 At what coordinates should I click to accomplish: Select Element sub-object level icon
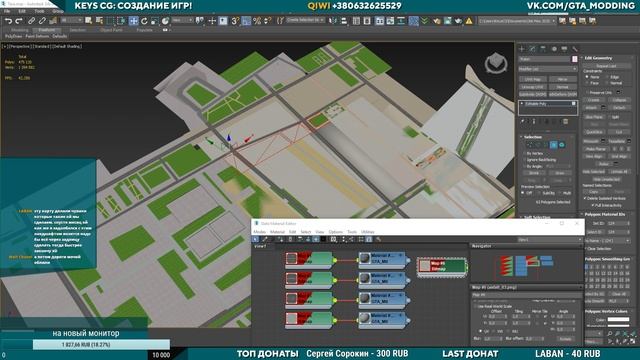tap(562, 145)
